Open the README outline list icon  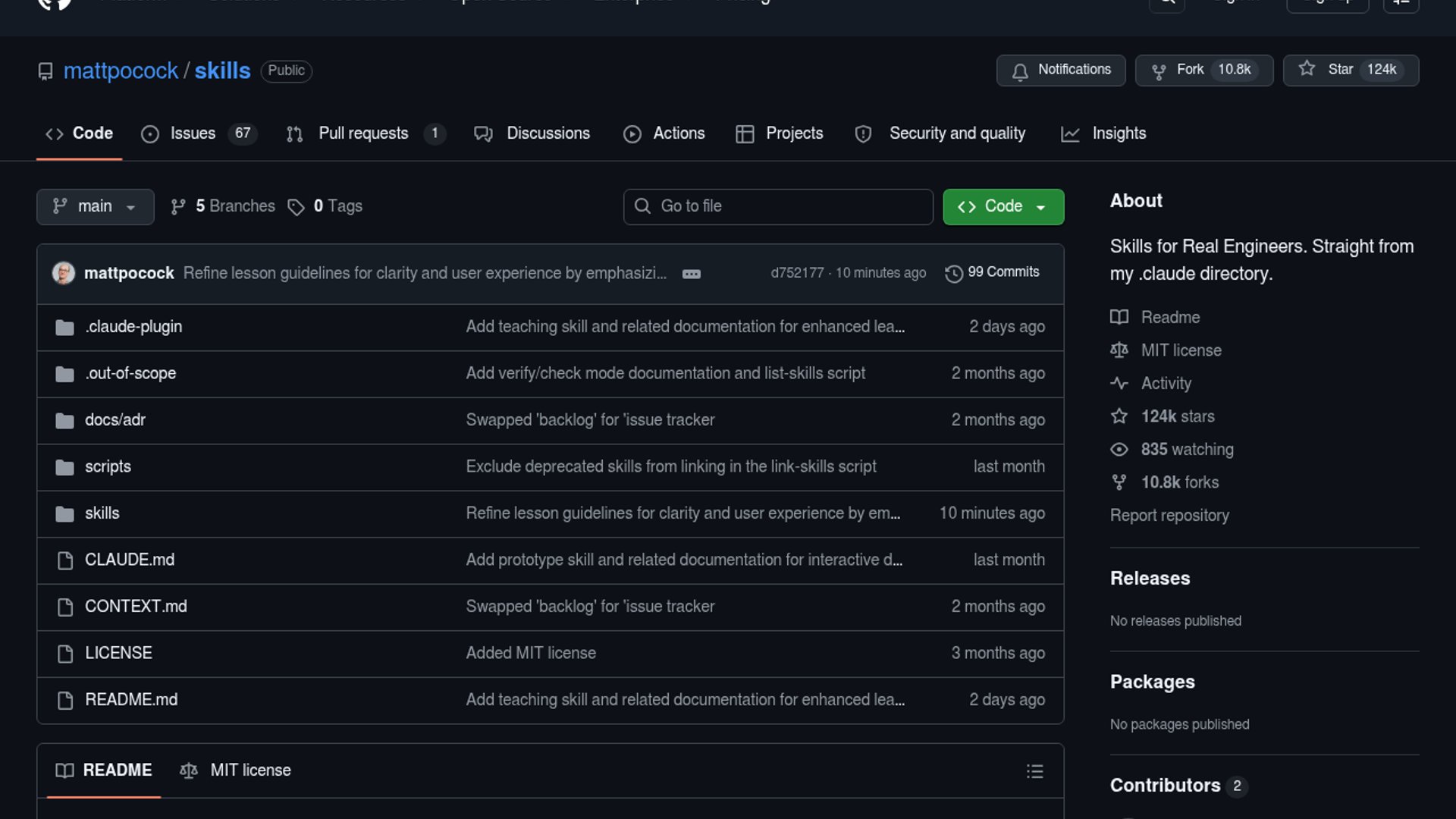tap(1035, 772)
